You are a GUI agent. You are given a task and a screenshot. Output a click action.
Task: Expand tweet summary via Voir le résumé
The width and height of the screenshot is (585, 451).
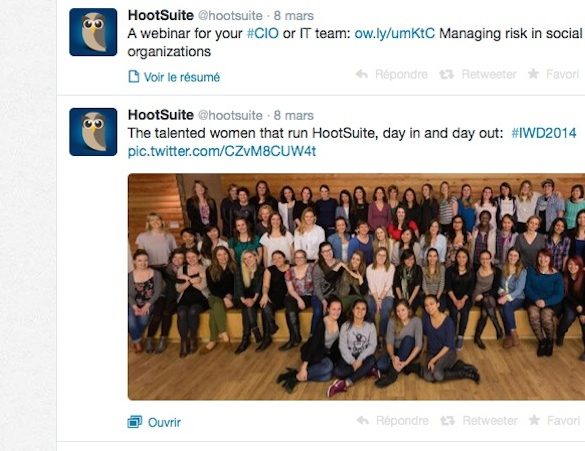pyautogui.click(x=182, y=77)
